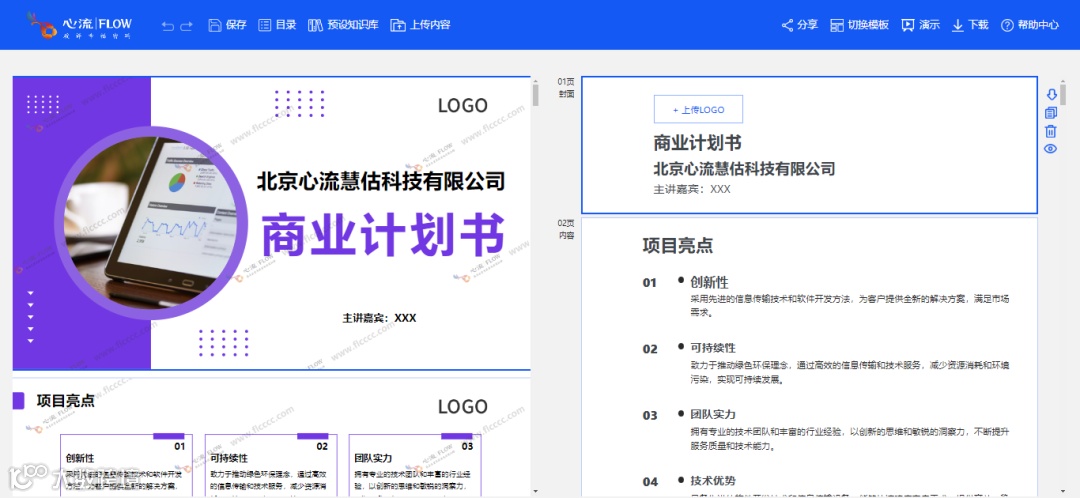
Task: Select the 可持续性 card on slide preview
Action: click(271, 465)
